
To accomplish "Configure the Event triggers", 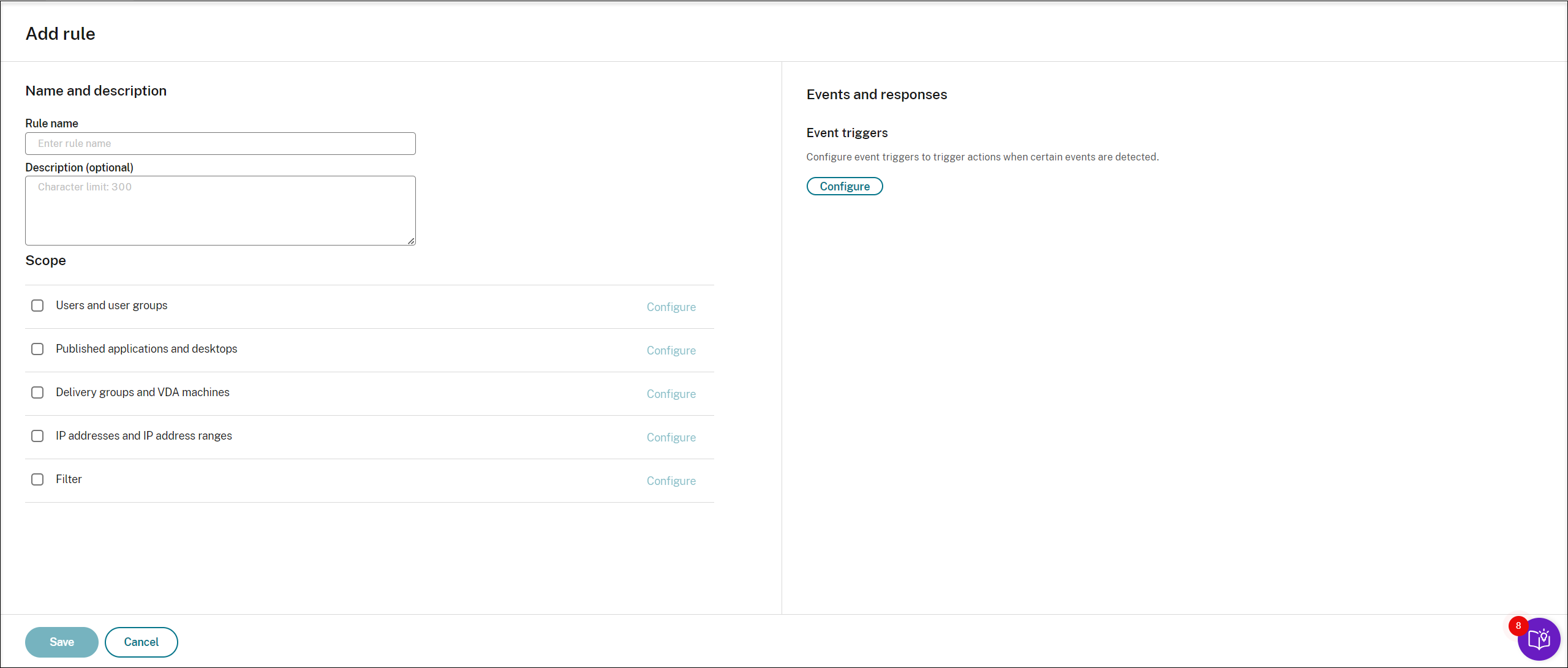I will 845,186.
